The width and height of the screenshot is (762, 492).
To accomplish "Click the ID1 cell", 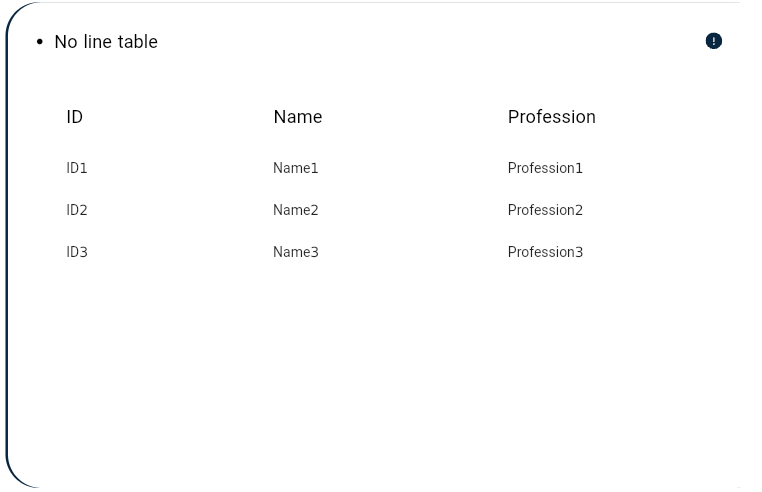I will coord(77,168).
